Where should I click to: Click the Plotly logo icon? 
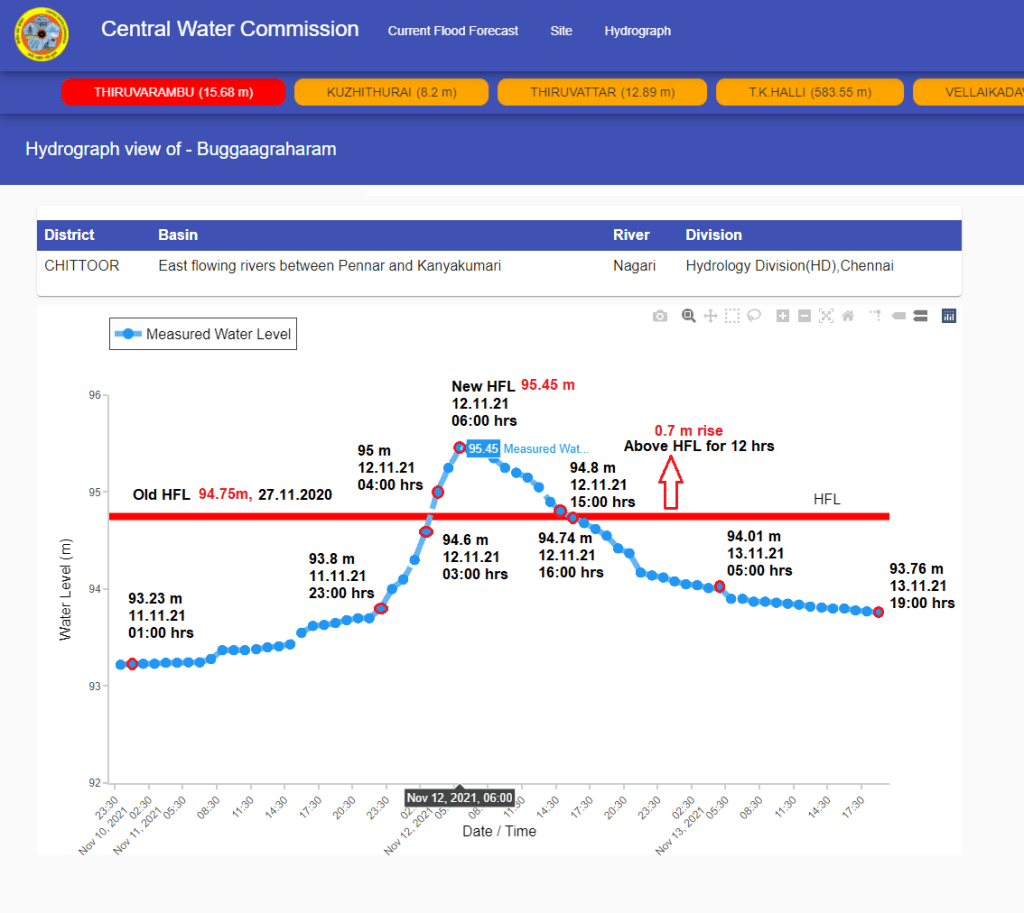coord(949,316)
